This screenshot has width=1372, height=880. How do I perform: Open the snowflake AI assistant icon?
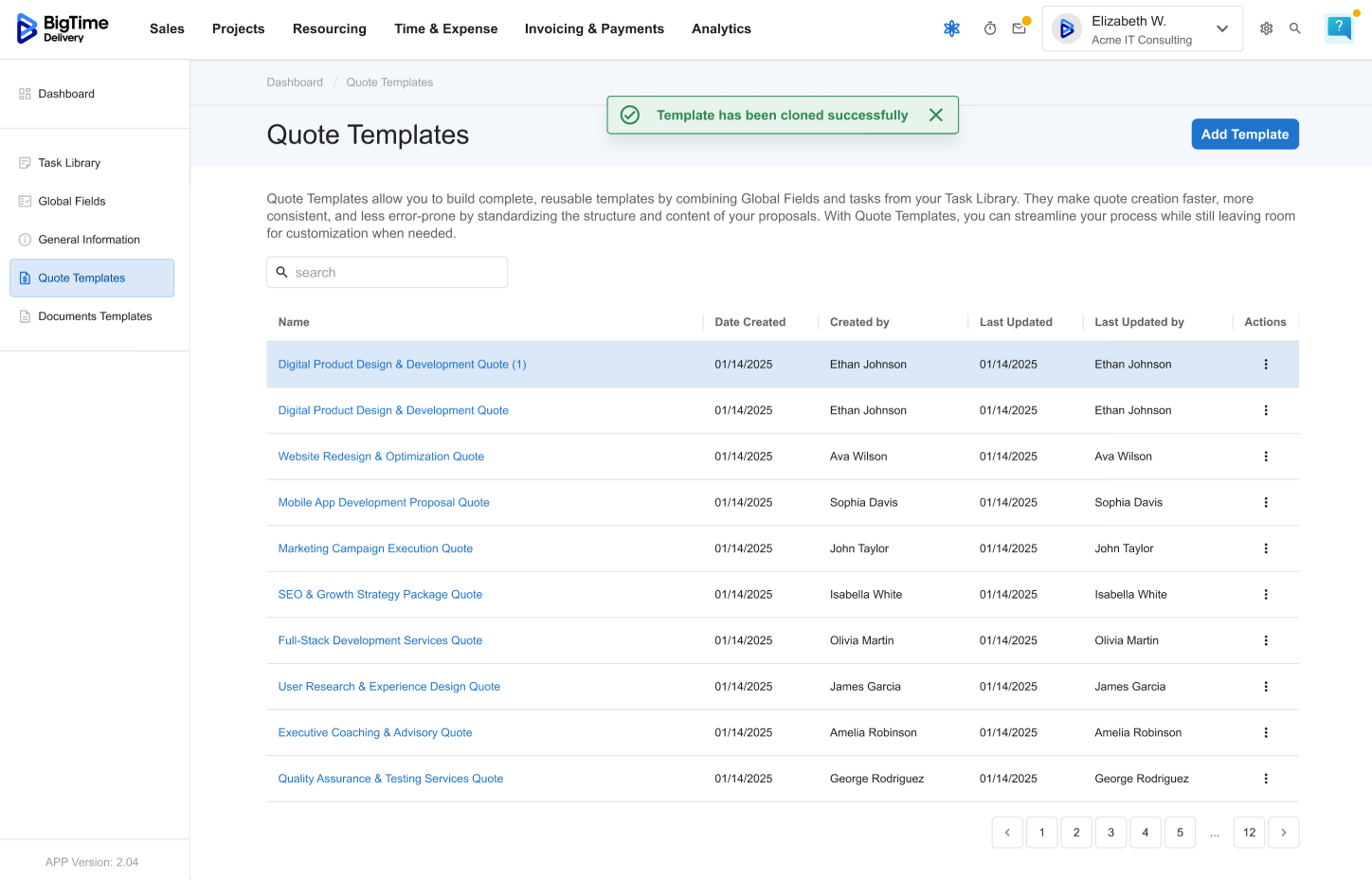pyautogui.click(x=951, y=28)
